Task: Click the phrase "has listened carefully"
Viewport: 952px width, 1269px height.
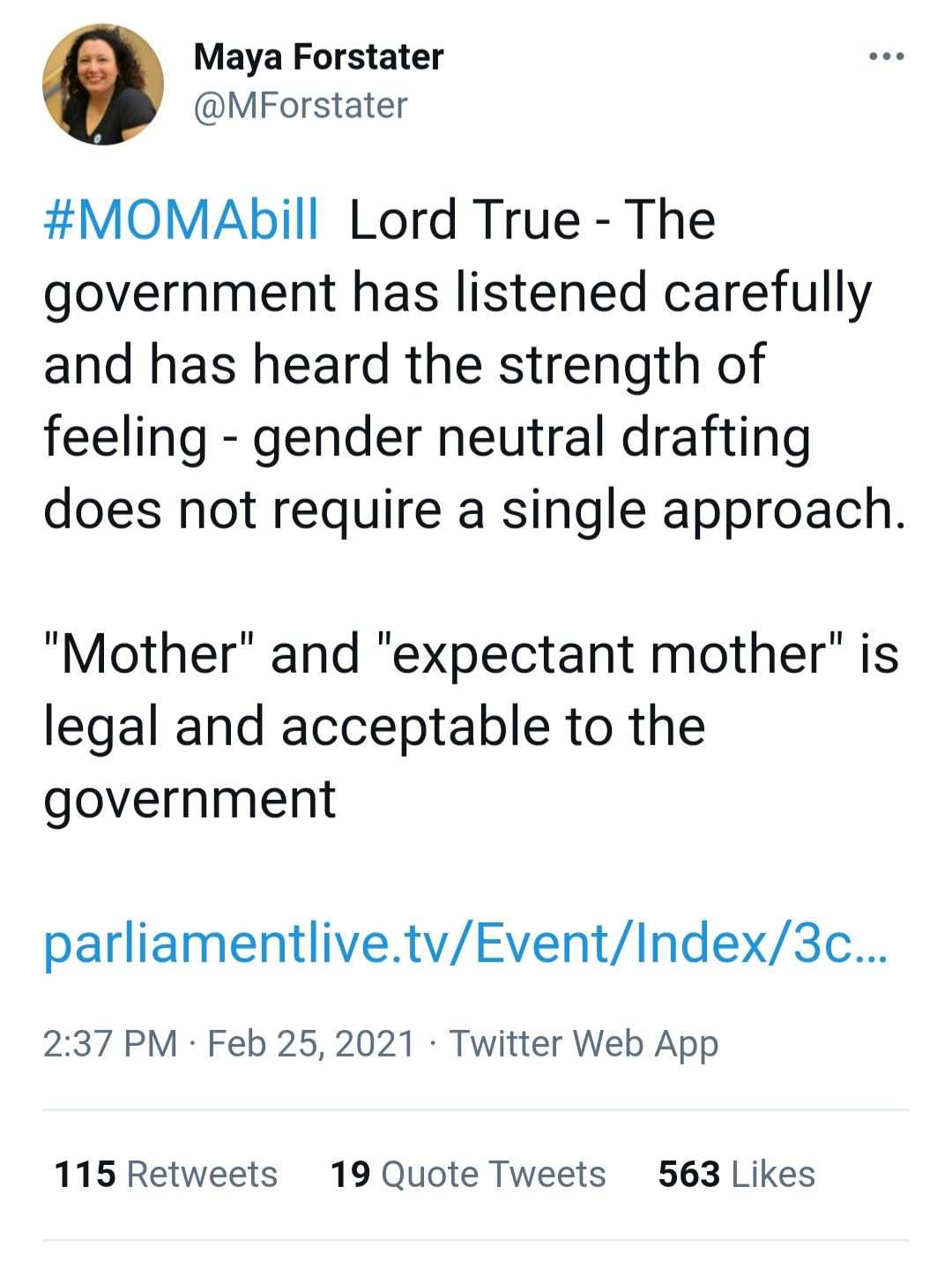Action: (x=612, y=294)
